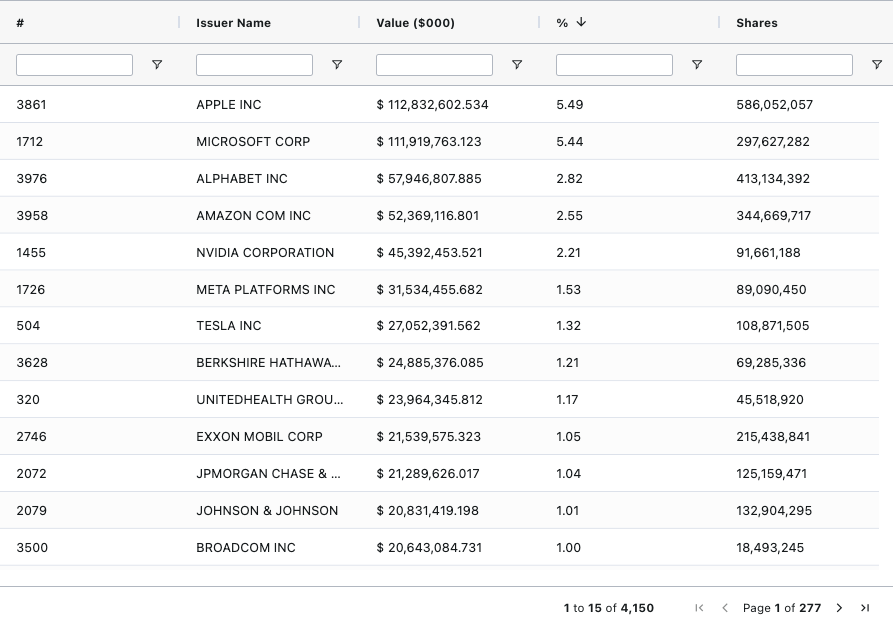Open the filter menu for the Shares column
The image size is (893, 629).
[x=877, y=65]
